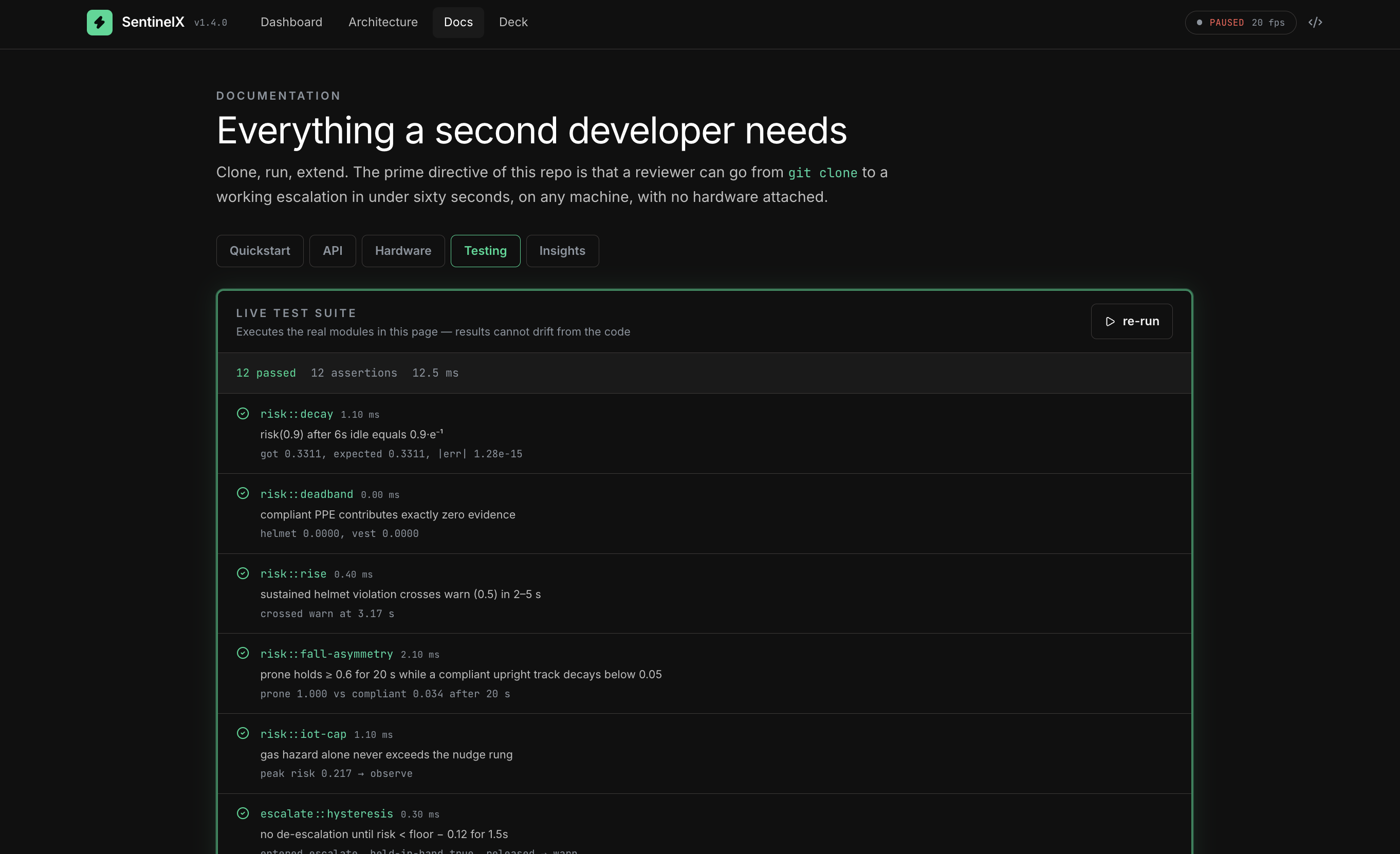Click the risk::deadband passed checkmark icon
The height and width of the screenshot is (854, 1400).
(x=243, y=493)
